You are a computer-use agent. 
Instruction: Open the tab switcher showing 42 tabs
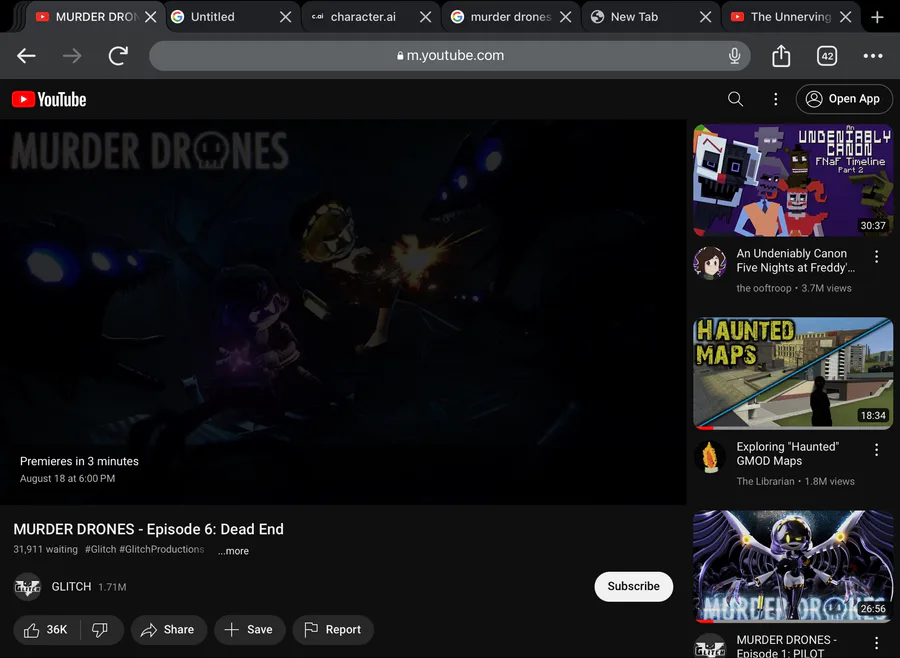pyautogui.click(x=827, y=56)
